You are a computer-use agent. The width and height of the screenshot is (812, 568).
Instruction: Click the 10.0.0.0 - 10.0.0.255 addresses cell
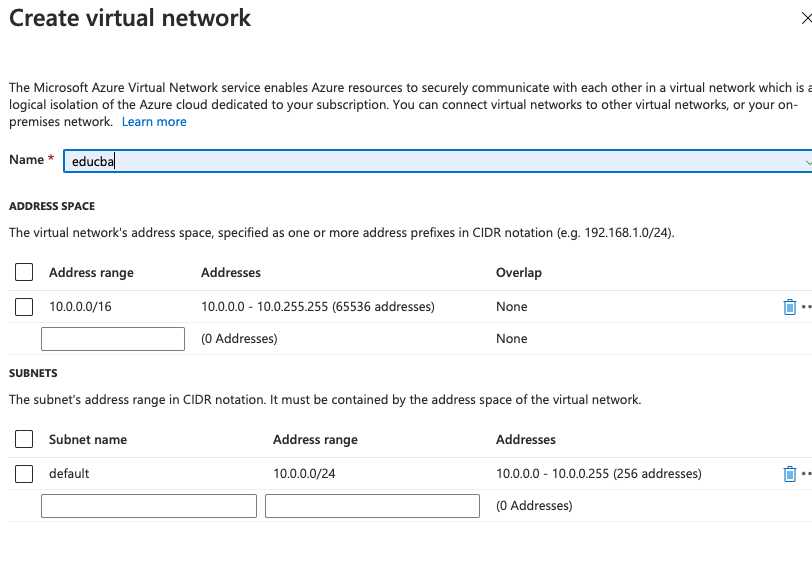click(599, 473)
